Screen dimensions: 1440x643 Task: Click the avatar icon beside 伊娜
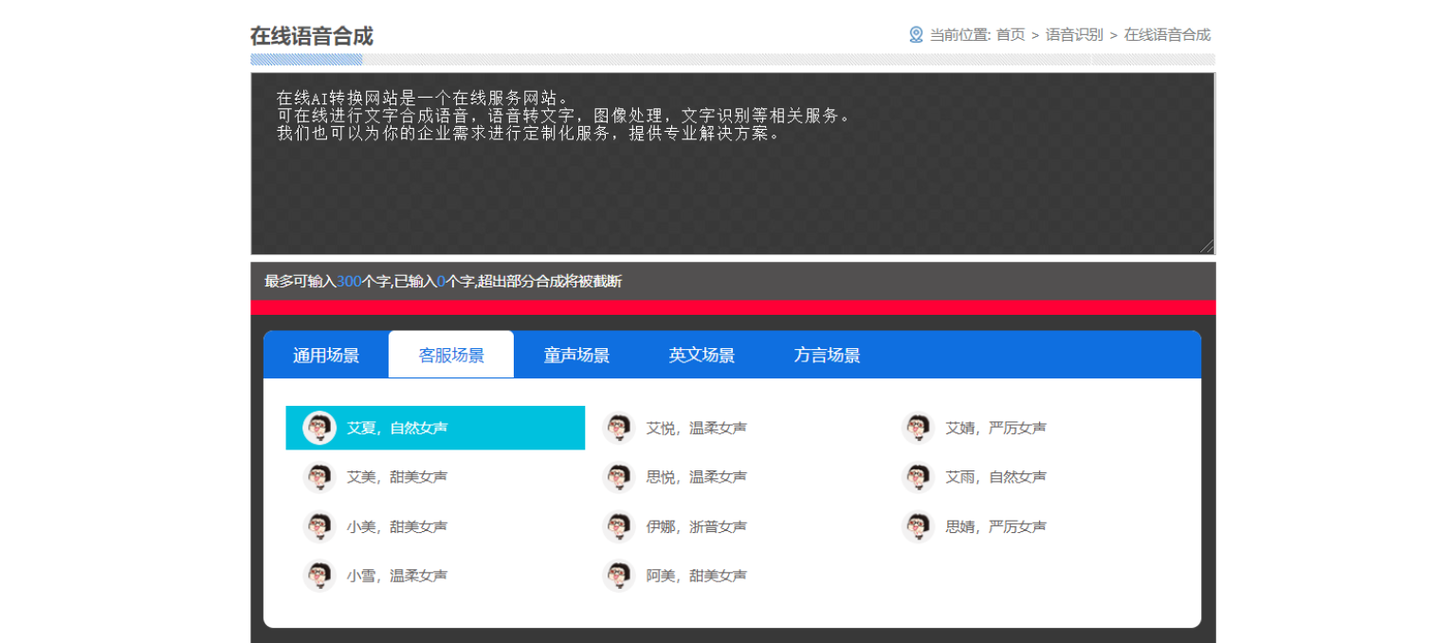point(619,526)
